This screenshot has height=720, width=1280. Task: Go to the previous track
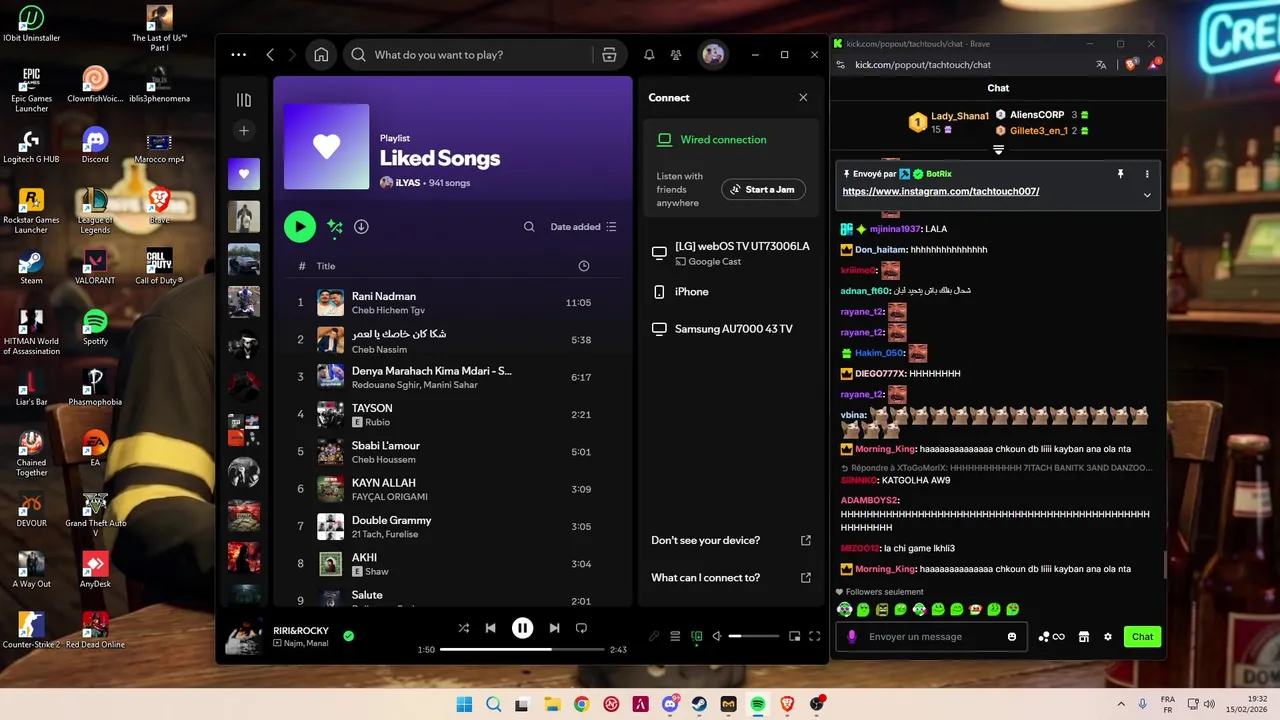[491, 628]
